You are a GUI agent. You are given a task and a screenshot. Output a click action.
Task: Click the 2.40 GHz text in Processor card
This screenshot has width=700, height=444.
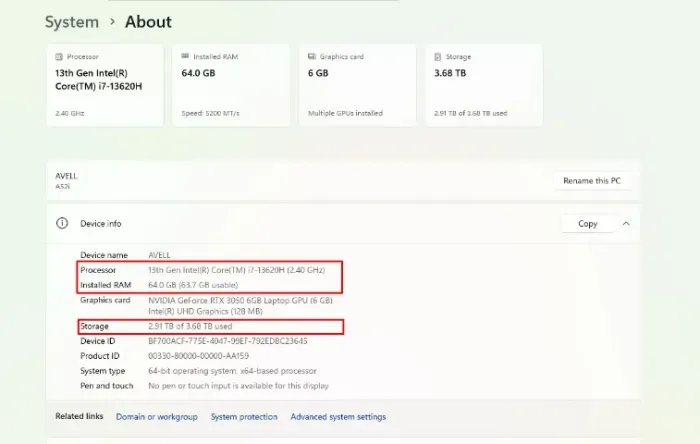coord(70,113)
